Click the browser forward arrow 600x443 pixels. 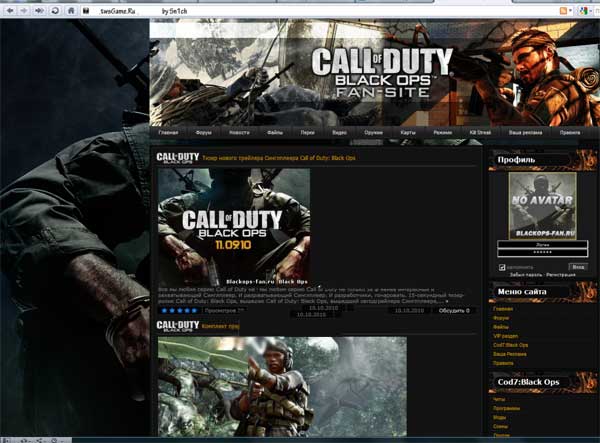(23, 11)
